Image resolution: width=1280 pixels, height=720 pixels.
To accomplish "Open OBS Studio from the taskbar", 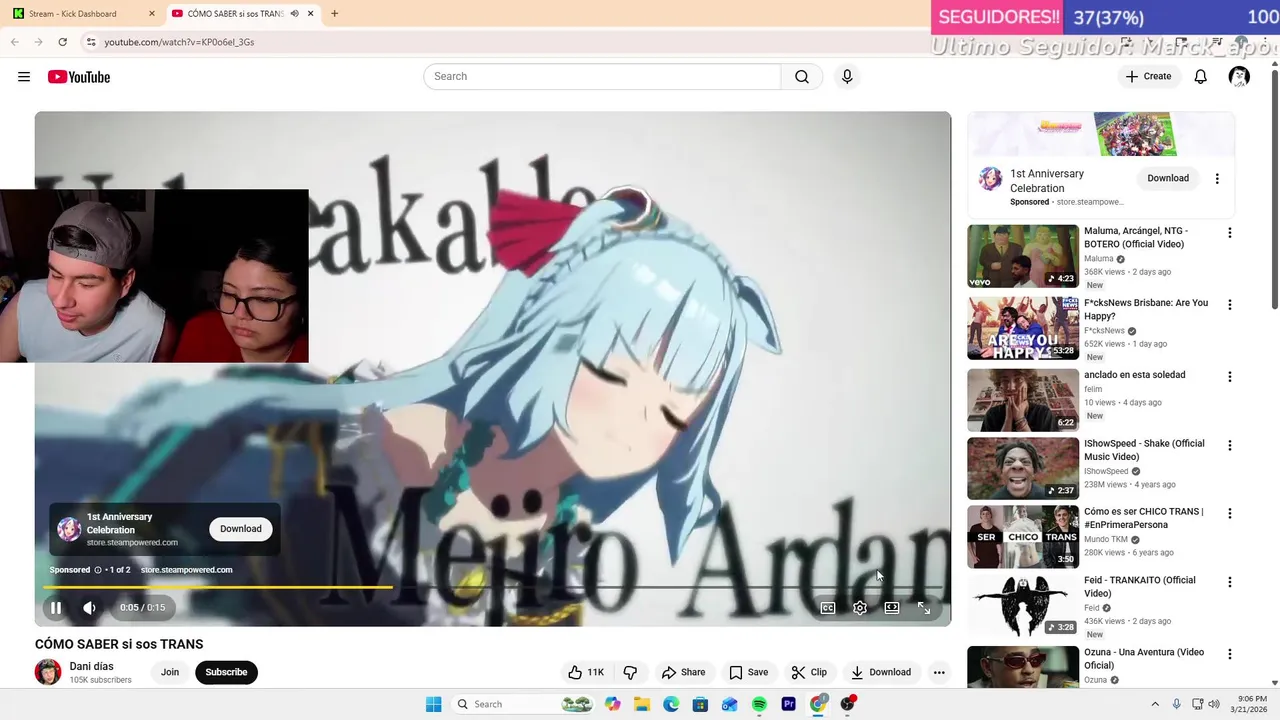I will coord(848,704).
